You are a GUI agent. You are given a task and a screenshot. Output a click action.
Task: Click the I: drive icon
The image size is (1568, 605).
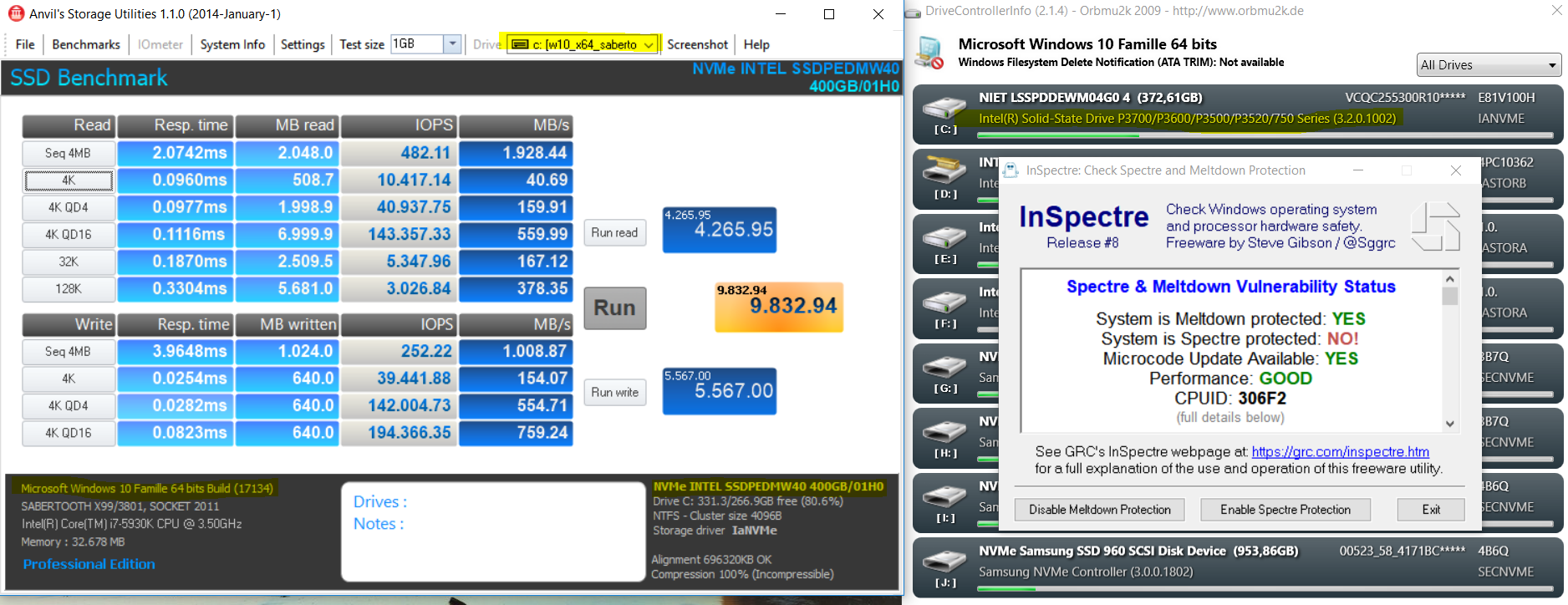click(x=944, y=498)
